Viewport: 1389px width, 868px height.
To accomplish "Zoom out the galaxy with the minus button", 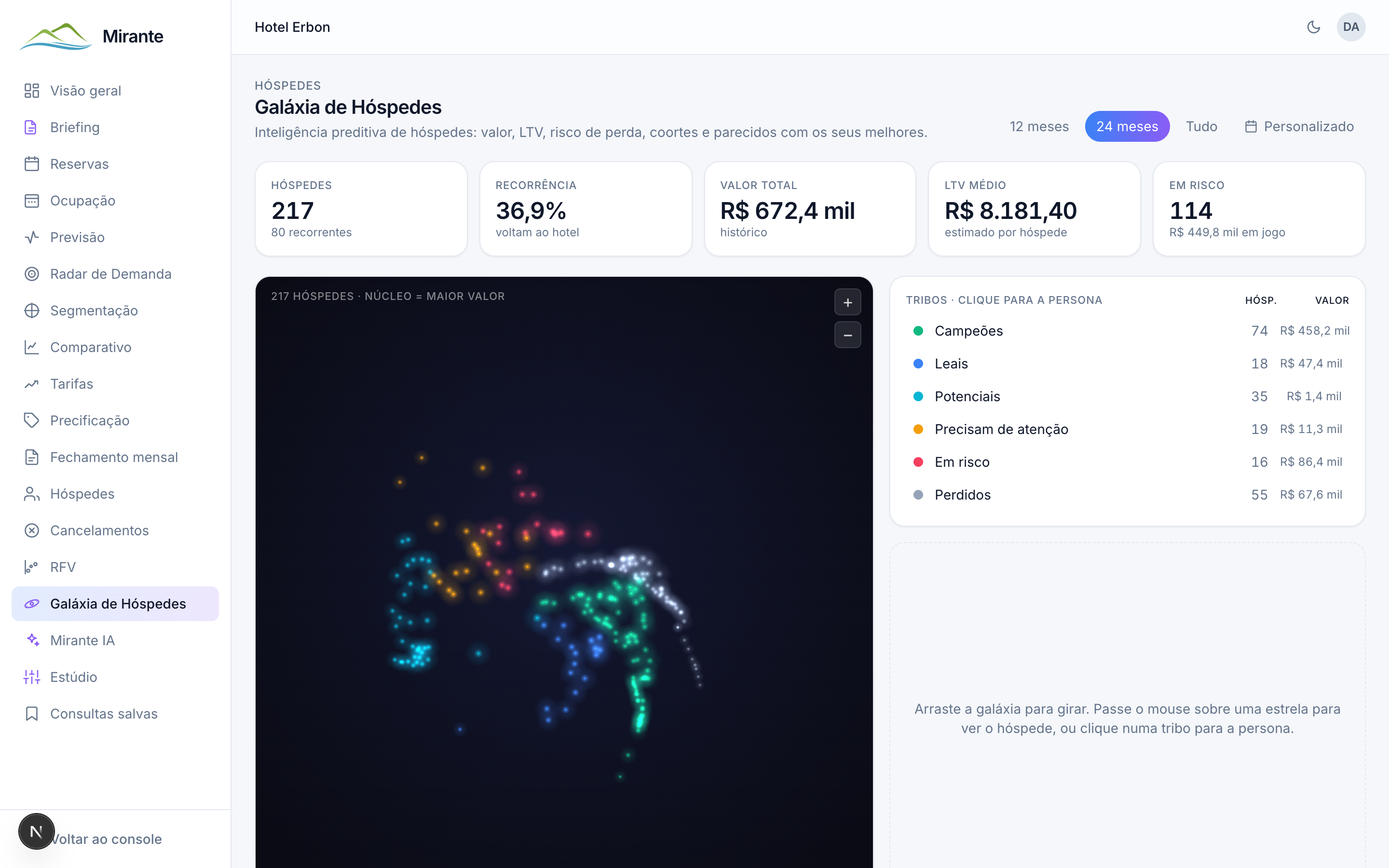I will tap(847, 335).
